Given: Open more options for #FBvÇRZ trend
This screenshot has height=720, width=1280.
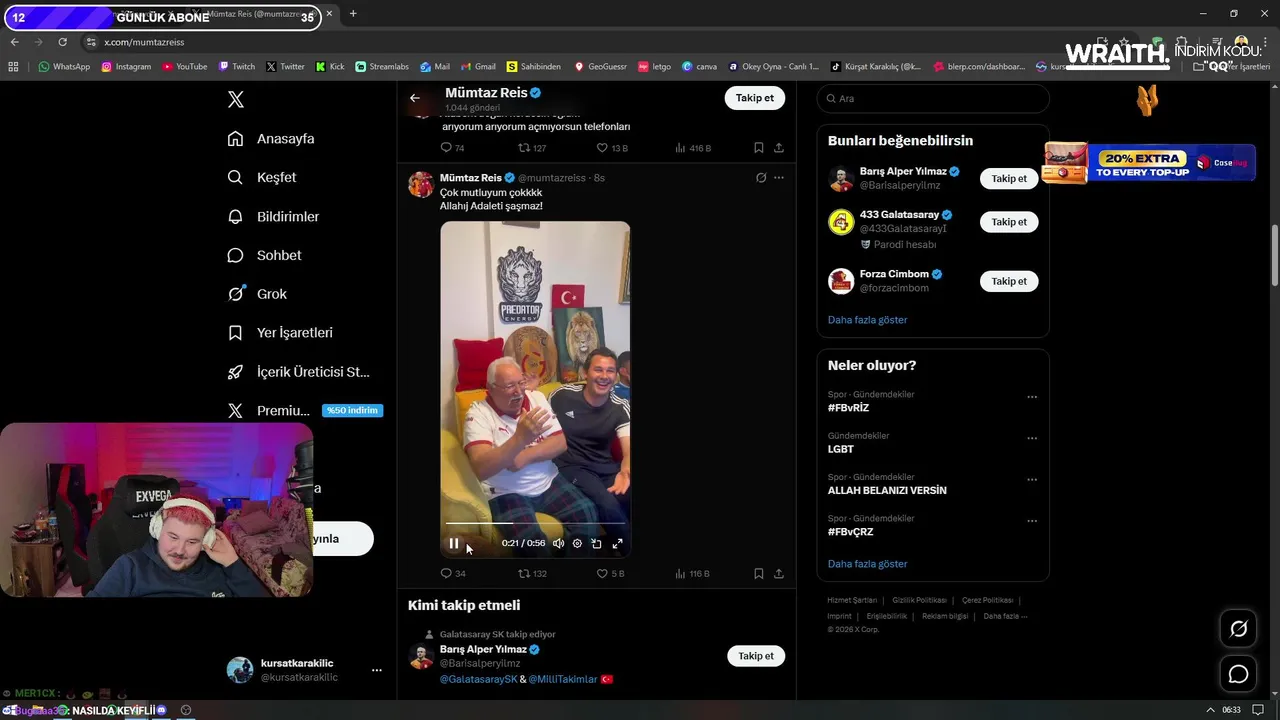Looking at the screenshot, I should click(x=1032, y=521).
